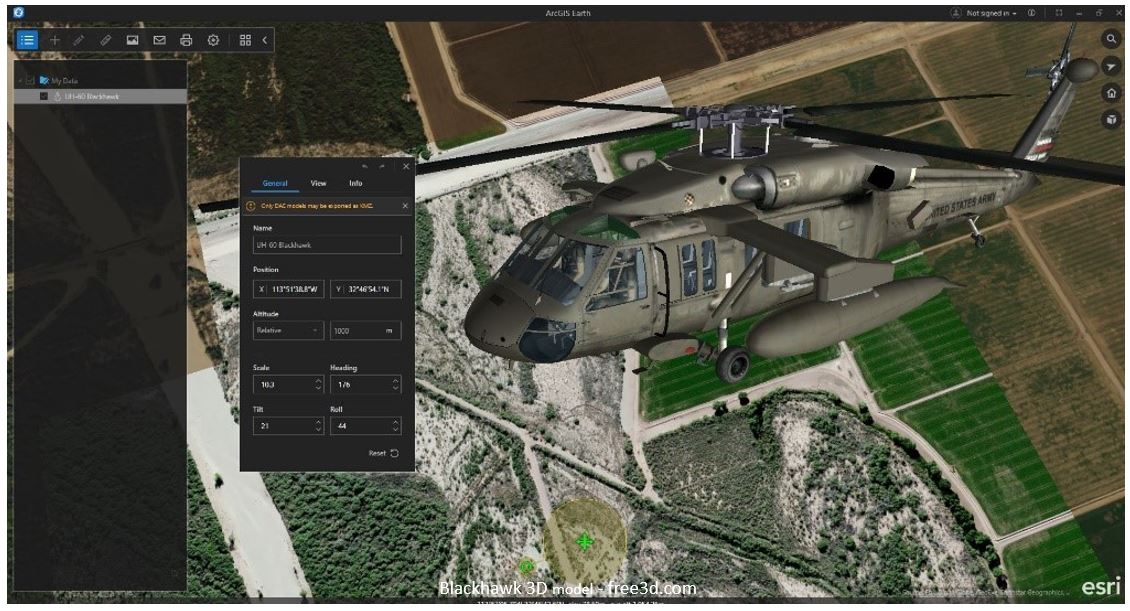Click the warning icon in notification bar
This screenshot has height=611, width=1130.
click(251, 206)
